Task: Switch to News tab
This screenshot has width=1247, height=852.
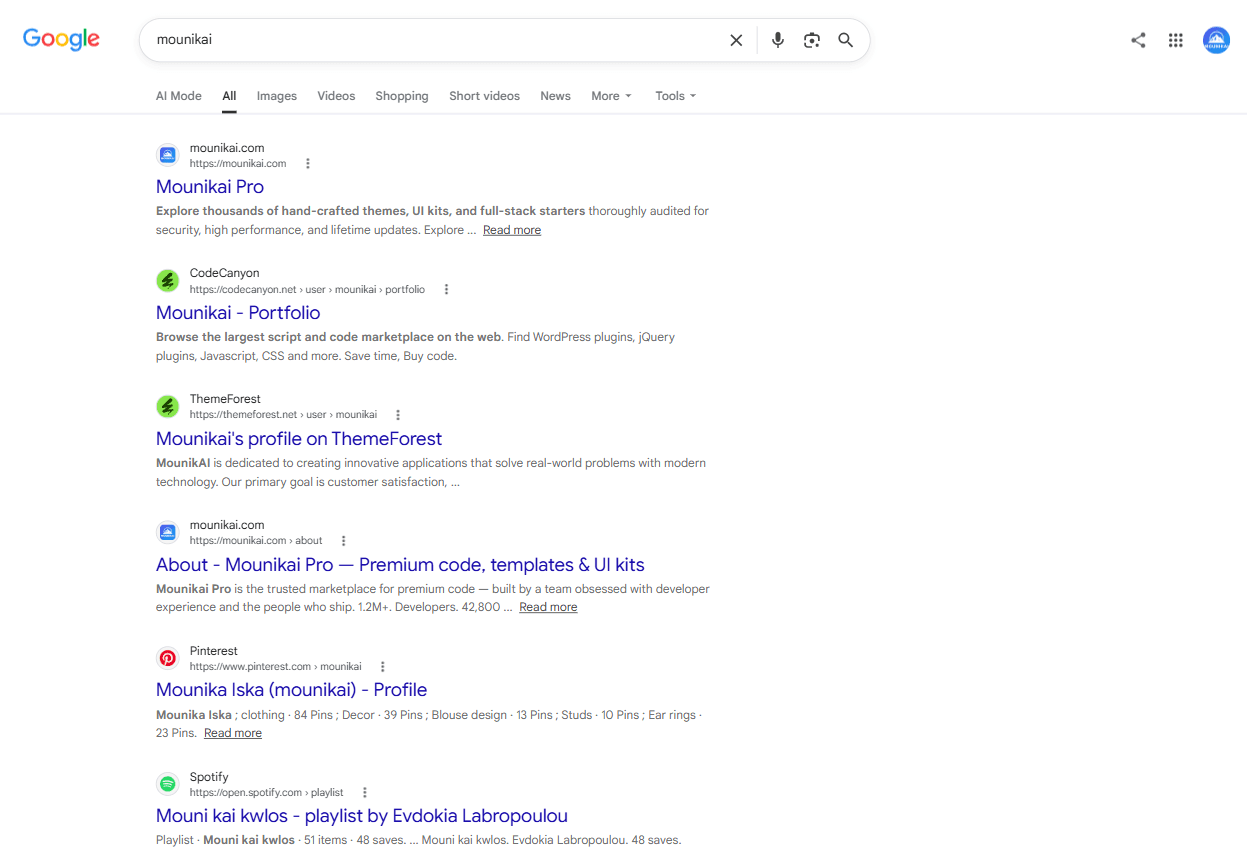Action: pos(555,96)
